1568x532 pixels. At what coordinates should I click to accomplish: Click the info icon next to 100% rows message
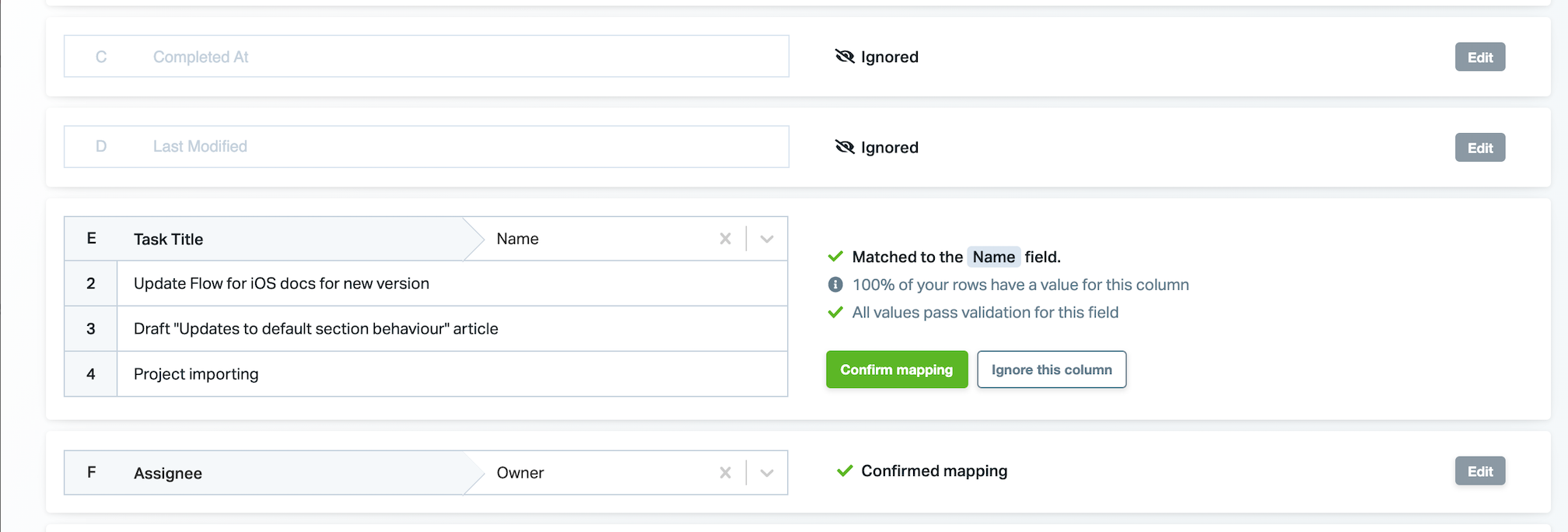click(x=835, y=285)
